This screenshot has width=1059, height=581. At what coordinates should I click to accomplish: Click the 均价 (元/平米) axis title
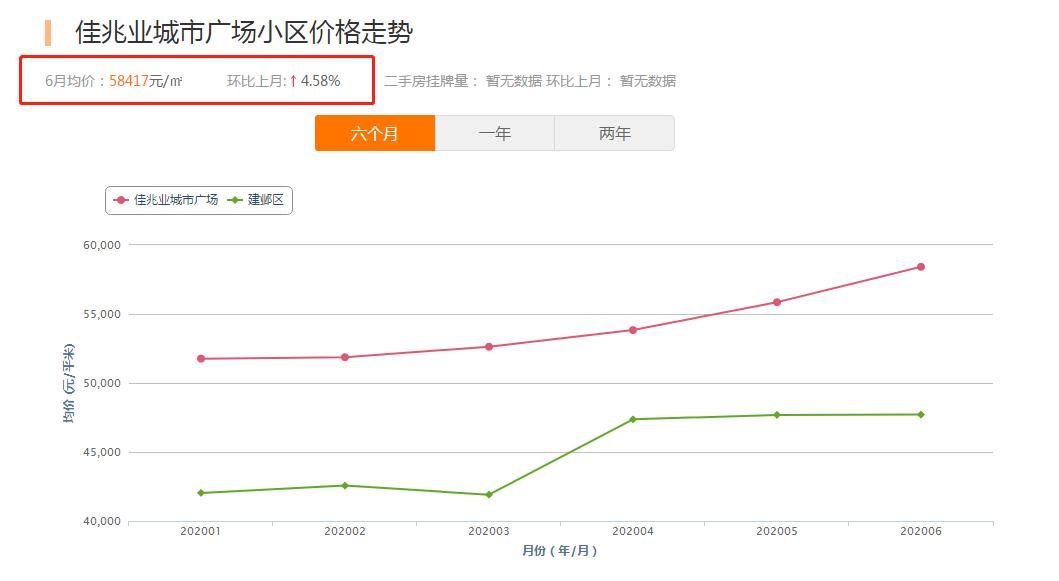click(68, 384)
